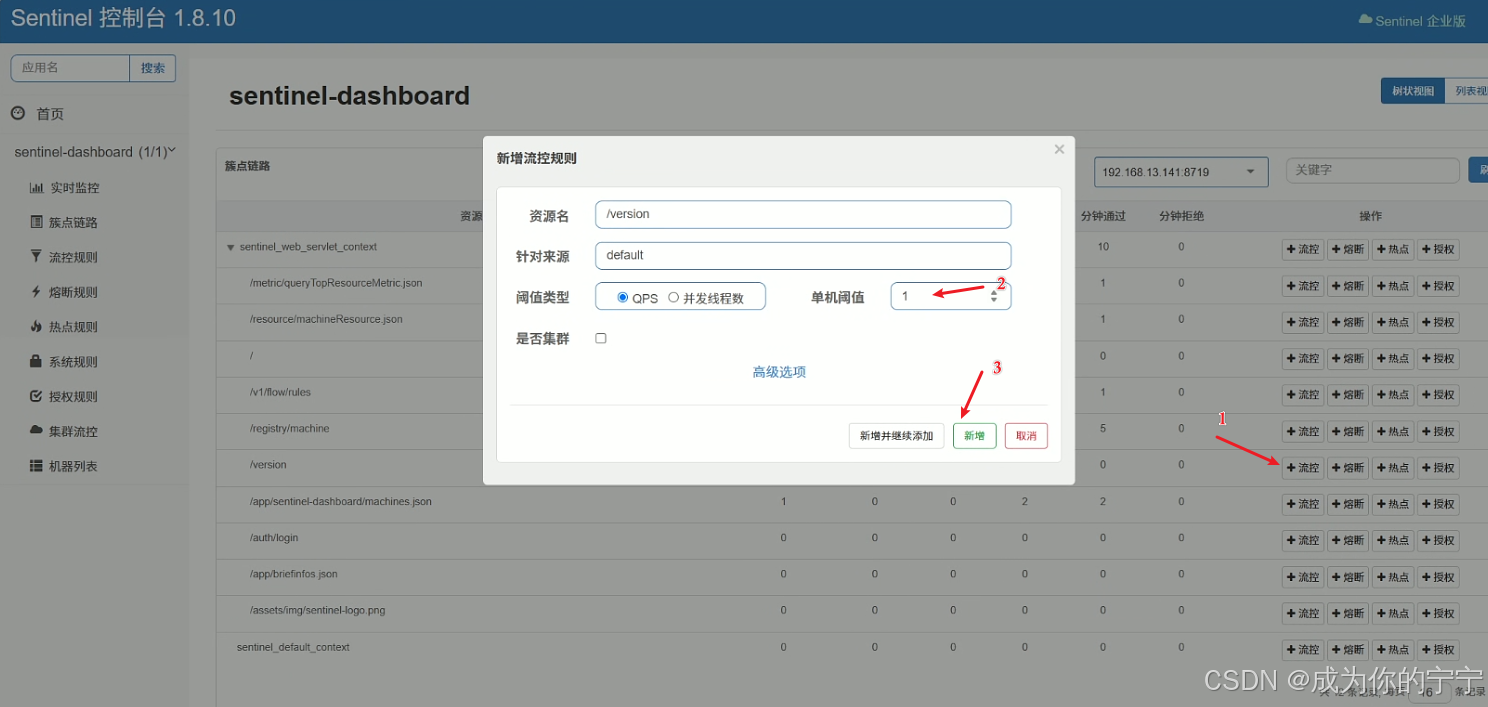Viewport: 1488px width, 707px height.
Task: Click 热点 for the /version row
Action: coord(1392,468)
